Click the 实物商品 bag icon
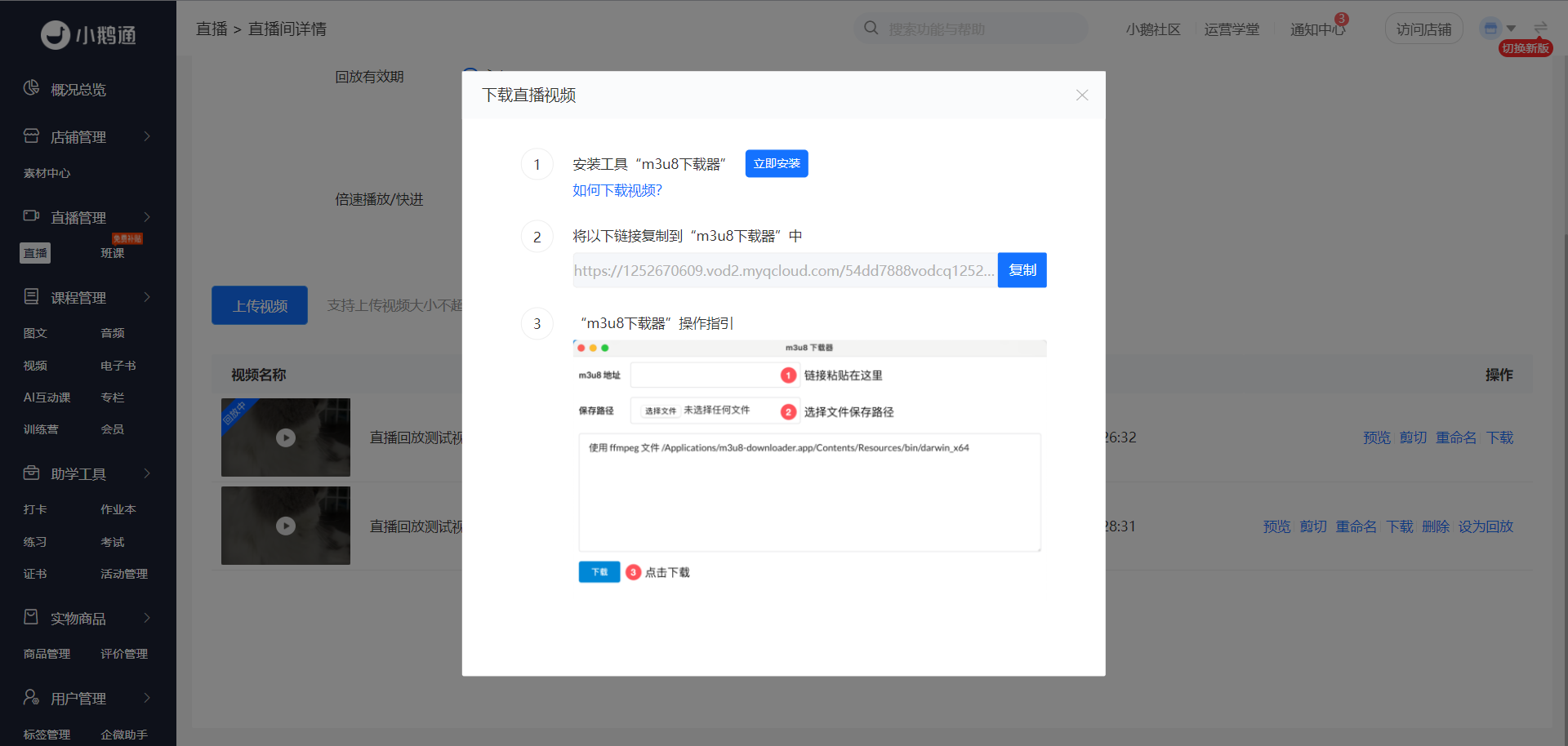This screenshot has width=1568, height=746. click(x=31, y=617)
